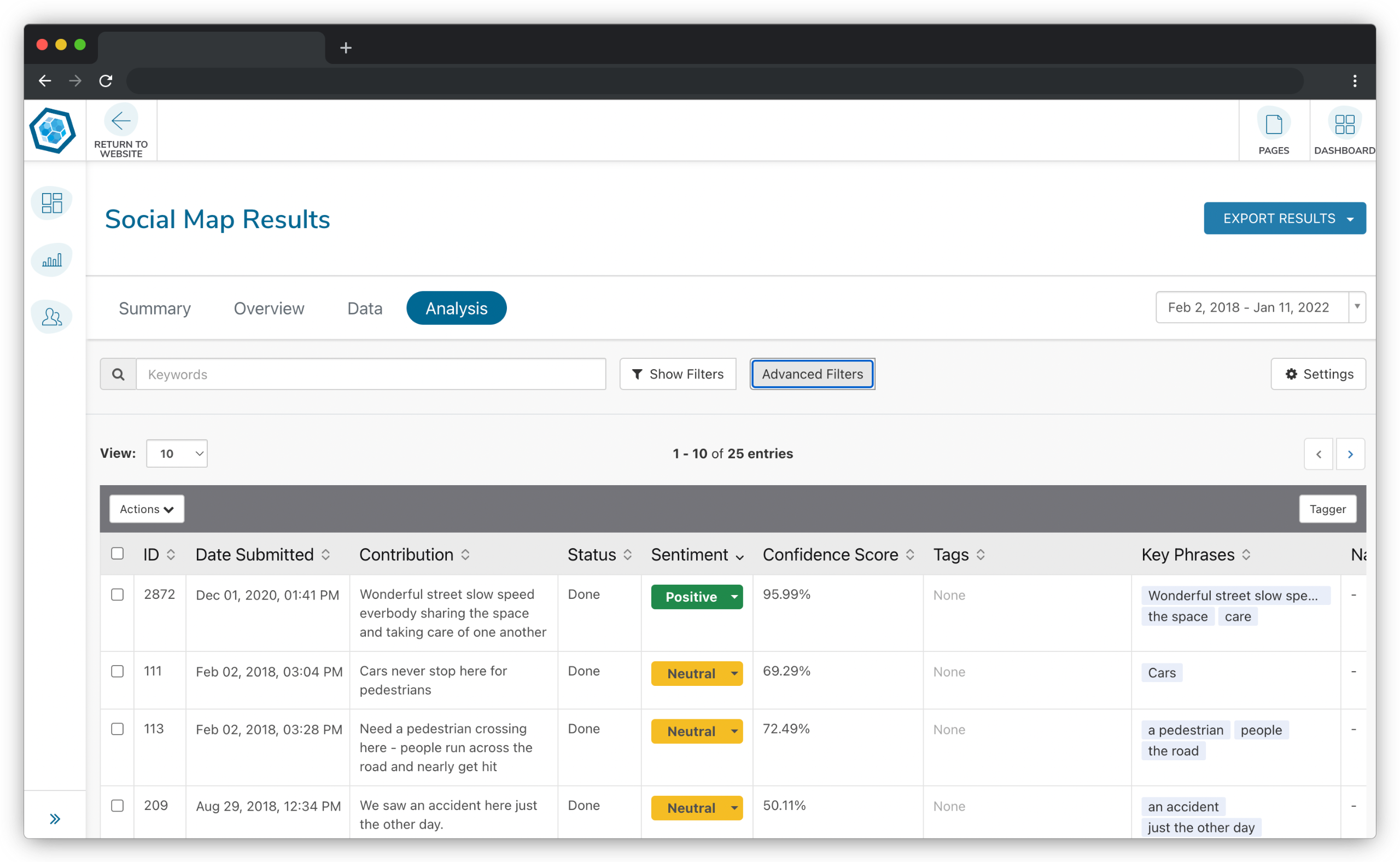Image resolution: width=1400 pixels, height=862 pixels.
Task: Toggle the checkbox for entry ID 111
Action: pos(117,671)
